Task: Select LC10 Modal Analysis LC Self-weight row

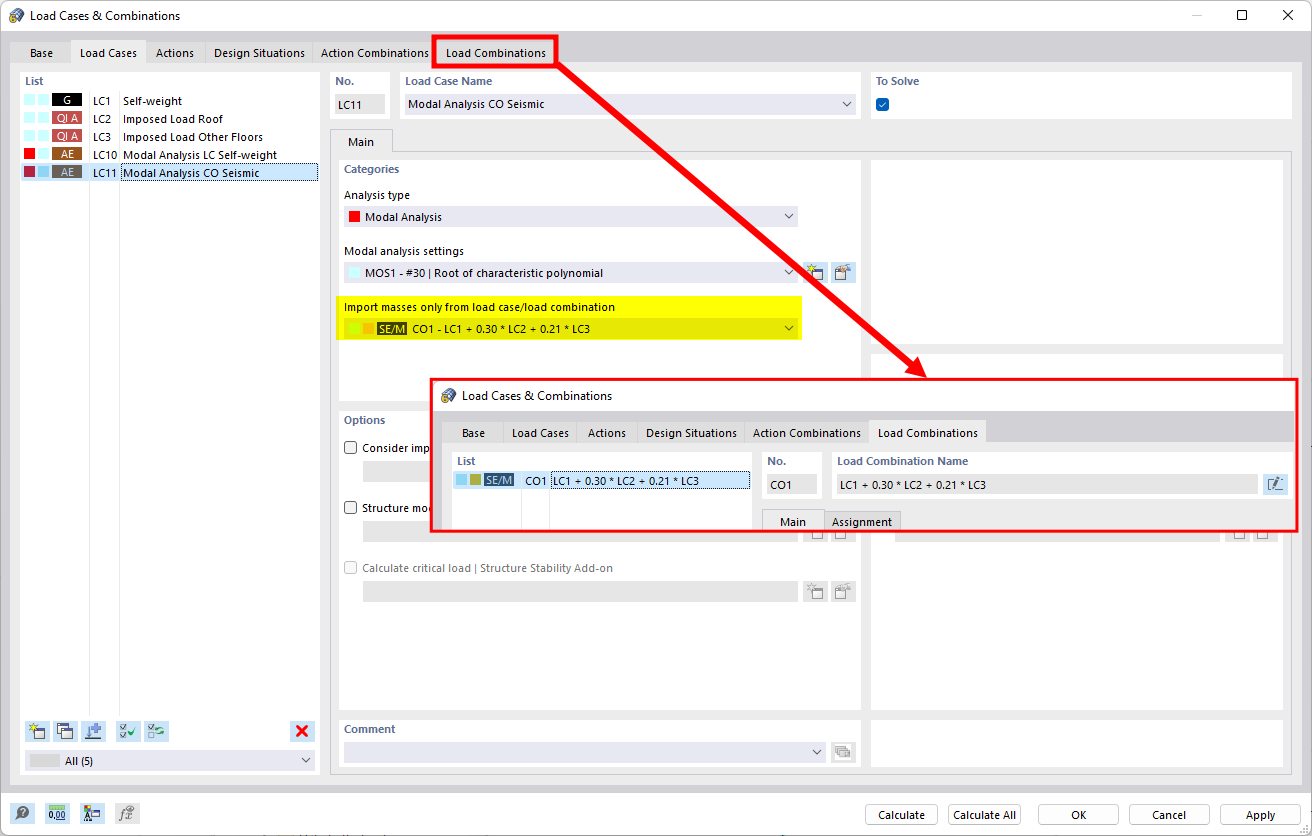Action: coord(170,154)
